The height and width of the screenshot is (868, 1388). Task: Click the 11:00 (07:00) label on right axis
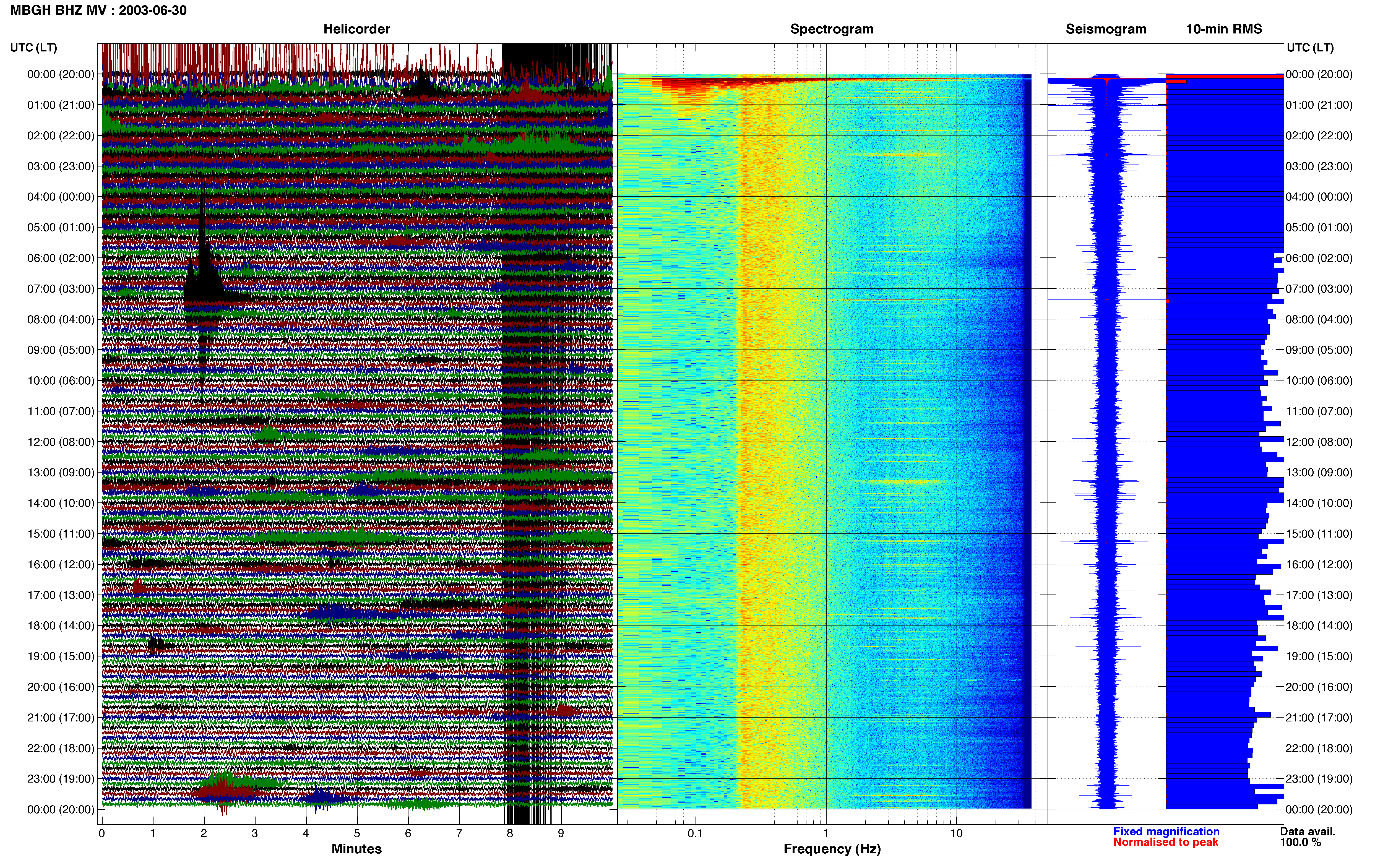pyautogui.click(x=1319, y=411)
